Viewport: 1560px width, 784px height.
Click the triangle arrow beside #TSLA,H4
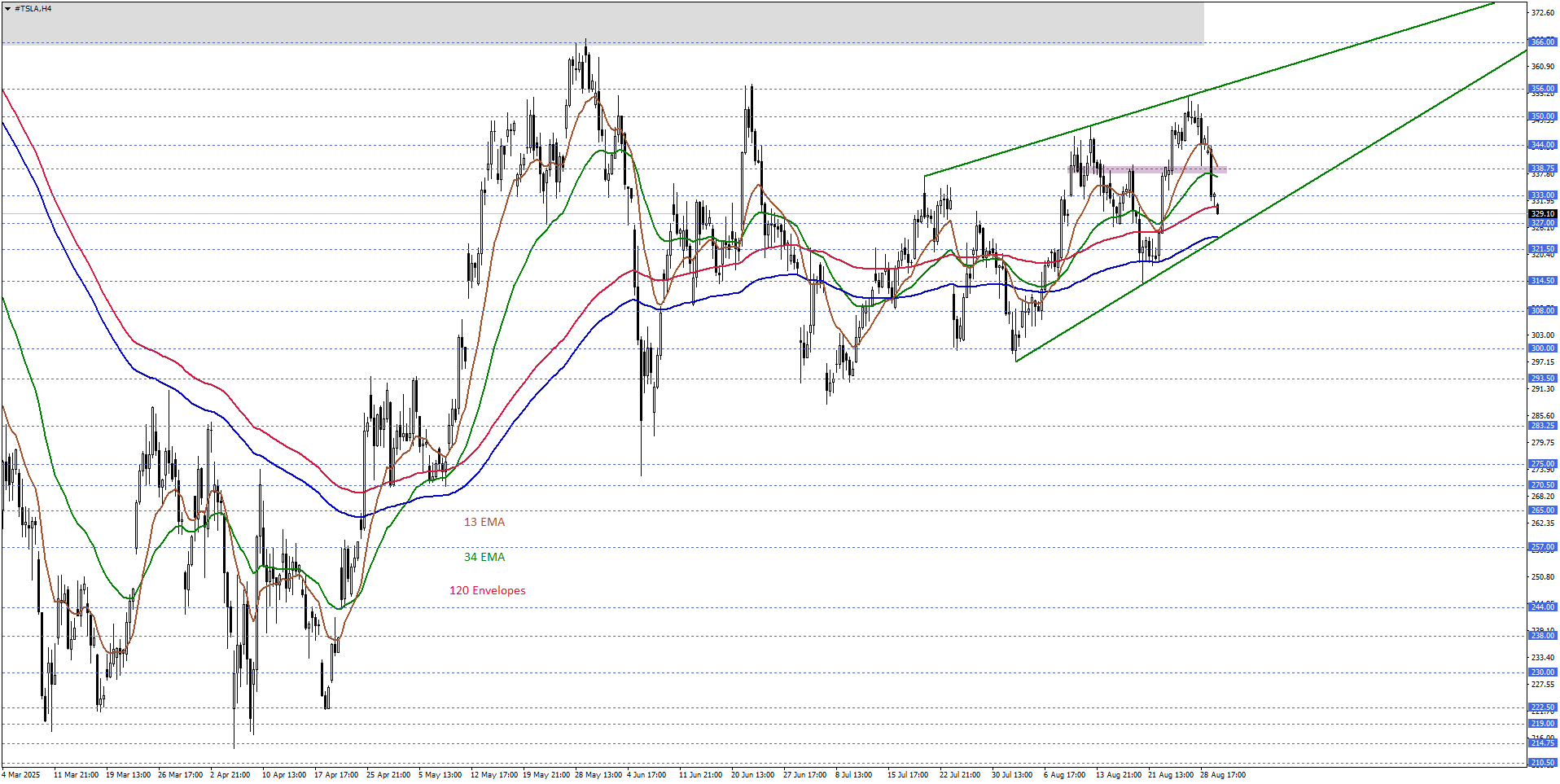coord(7,9)
